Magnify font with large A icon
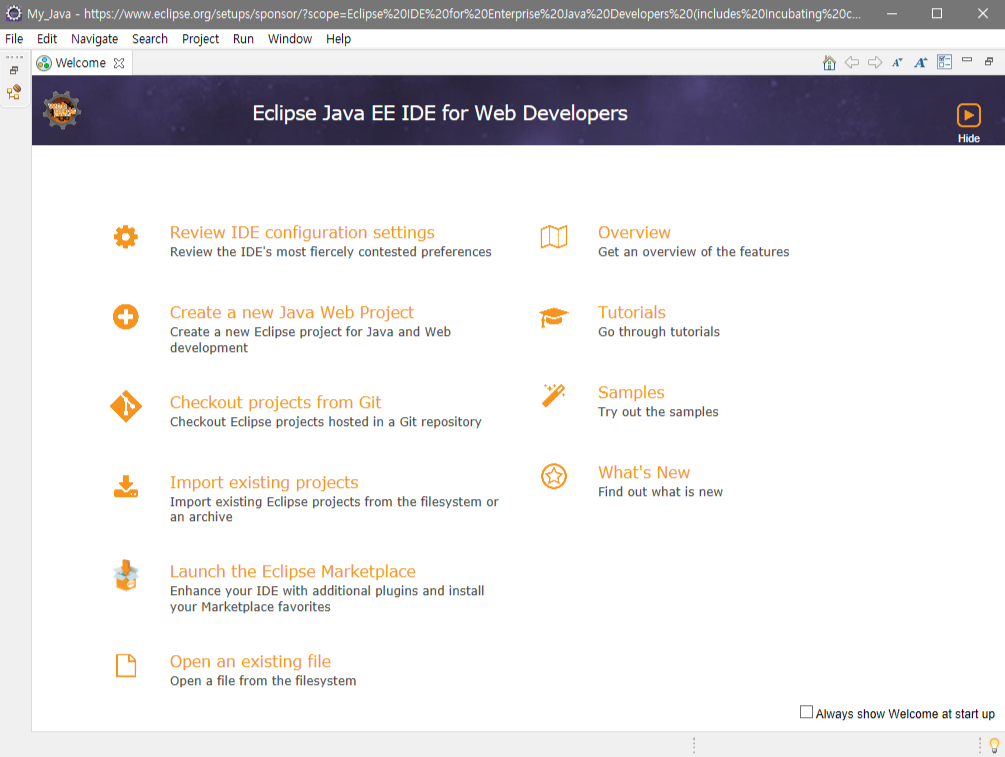1005x757 pixels. click(920, 62)
